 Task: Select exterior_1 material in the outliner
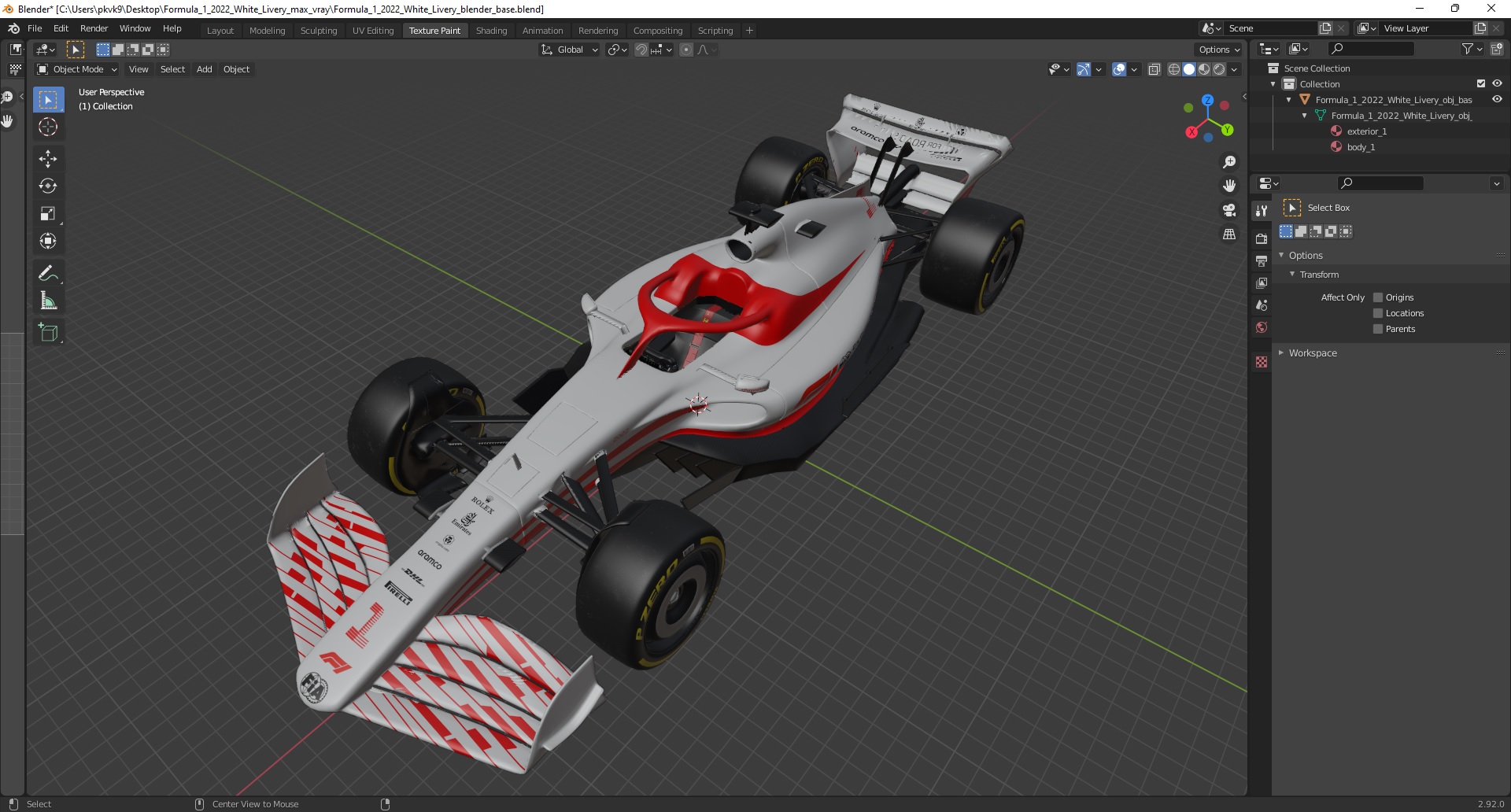1366,131
